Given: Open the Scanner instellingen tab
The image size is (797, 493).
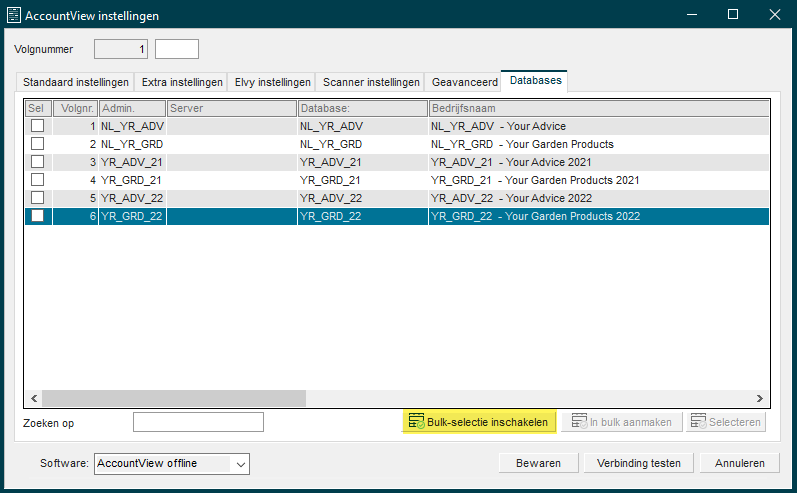Looking at the screenshot, I should pos(371,82).
